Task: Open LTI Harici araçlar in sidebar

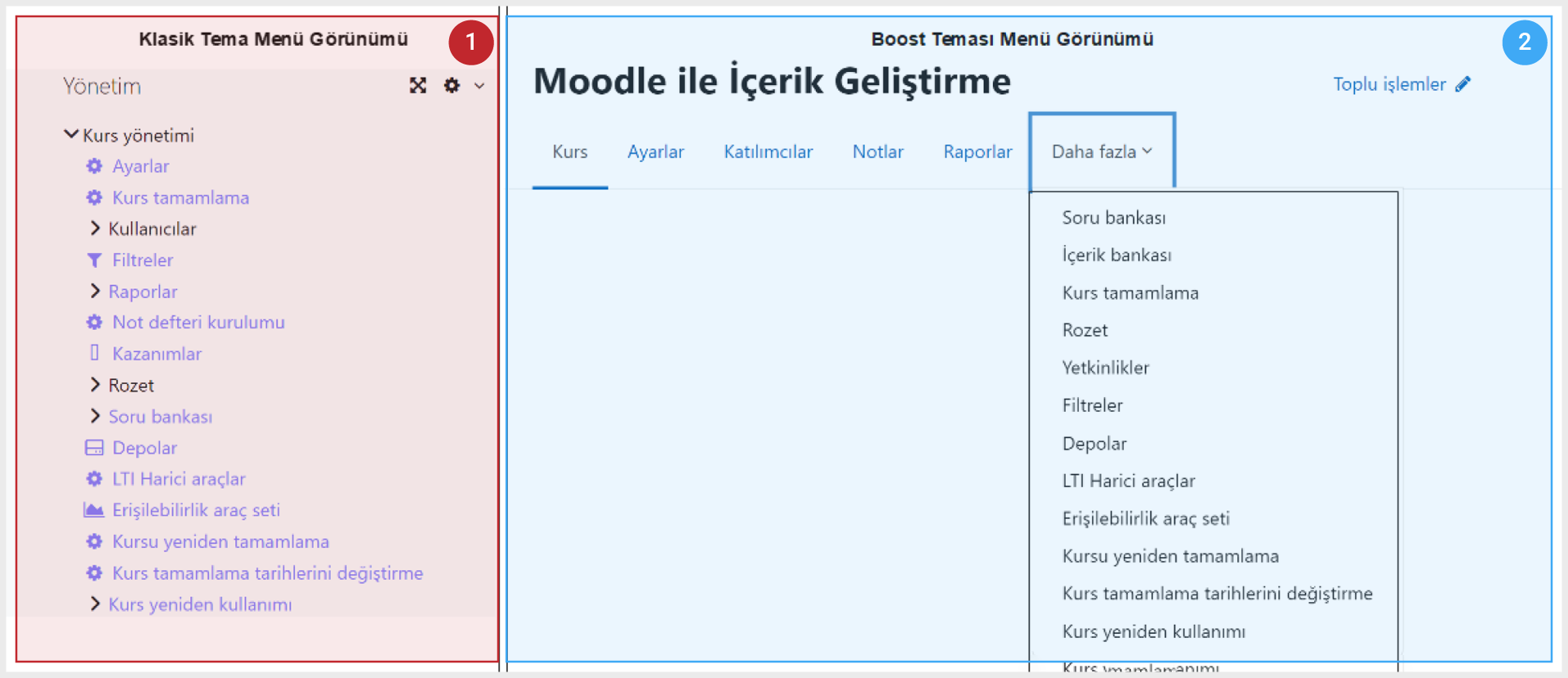Action: [179, 480]
